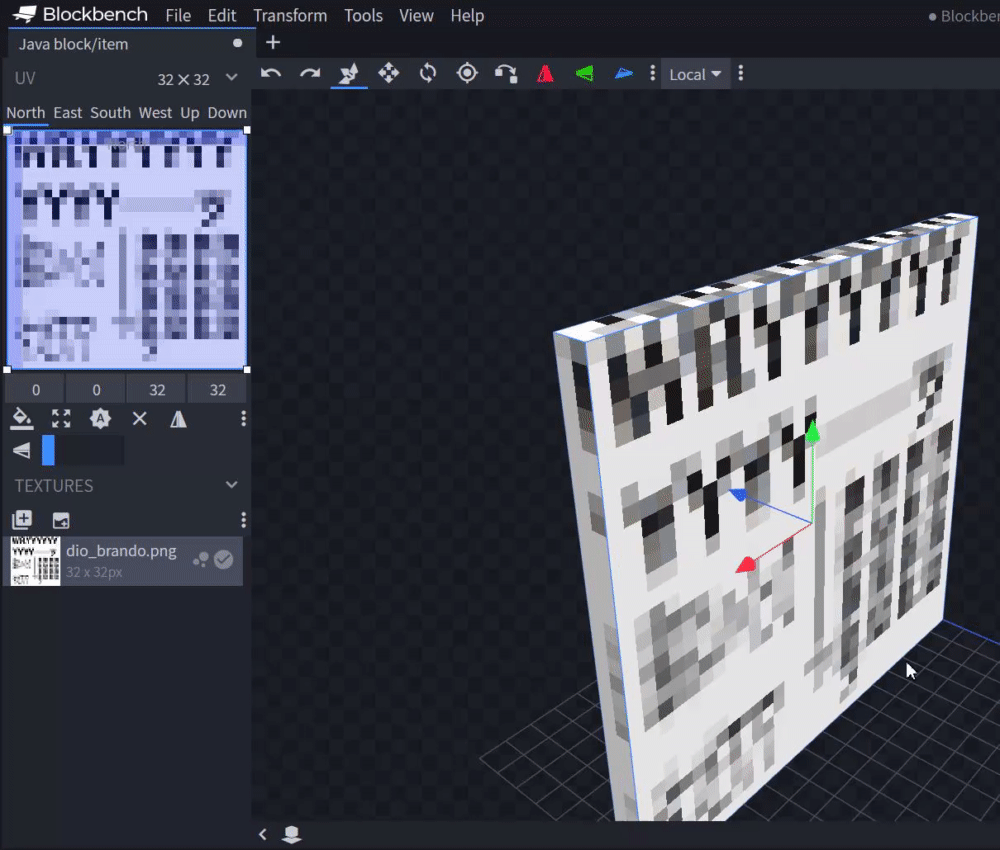The height and width of the screenshot is (850, 1000).
Task: Toggle particle texture on dio_brando.png
Action: coord(201,560)
